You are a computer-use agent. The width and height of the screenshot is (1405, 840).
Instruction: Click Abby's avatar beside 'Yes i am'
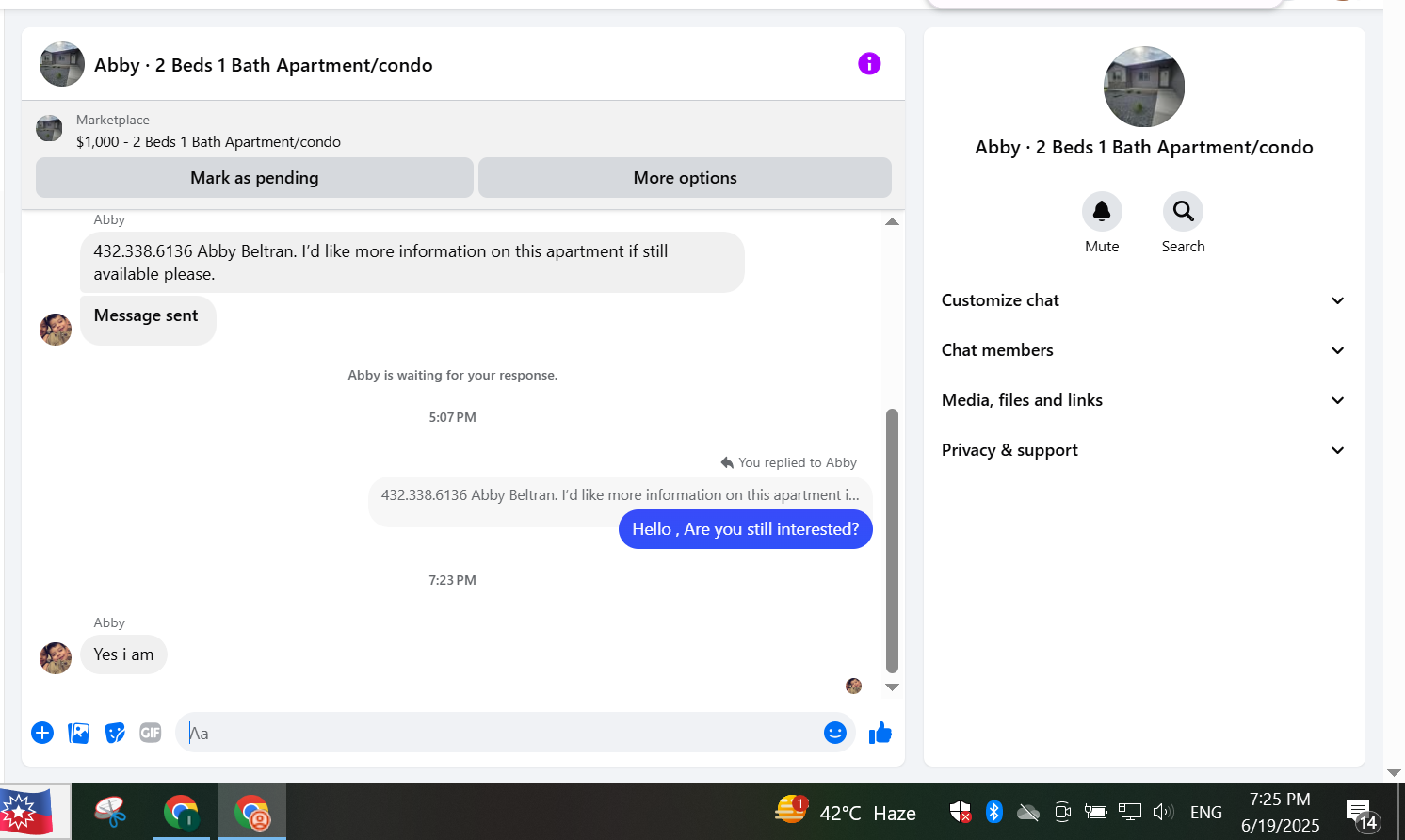(56, 658)
